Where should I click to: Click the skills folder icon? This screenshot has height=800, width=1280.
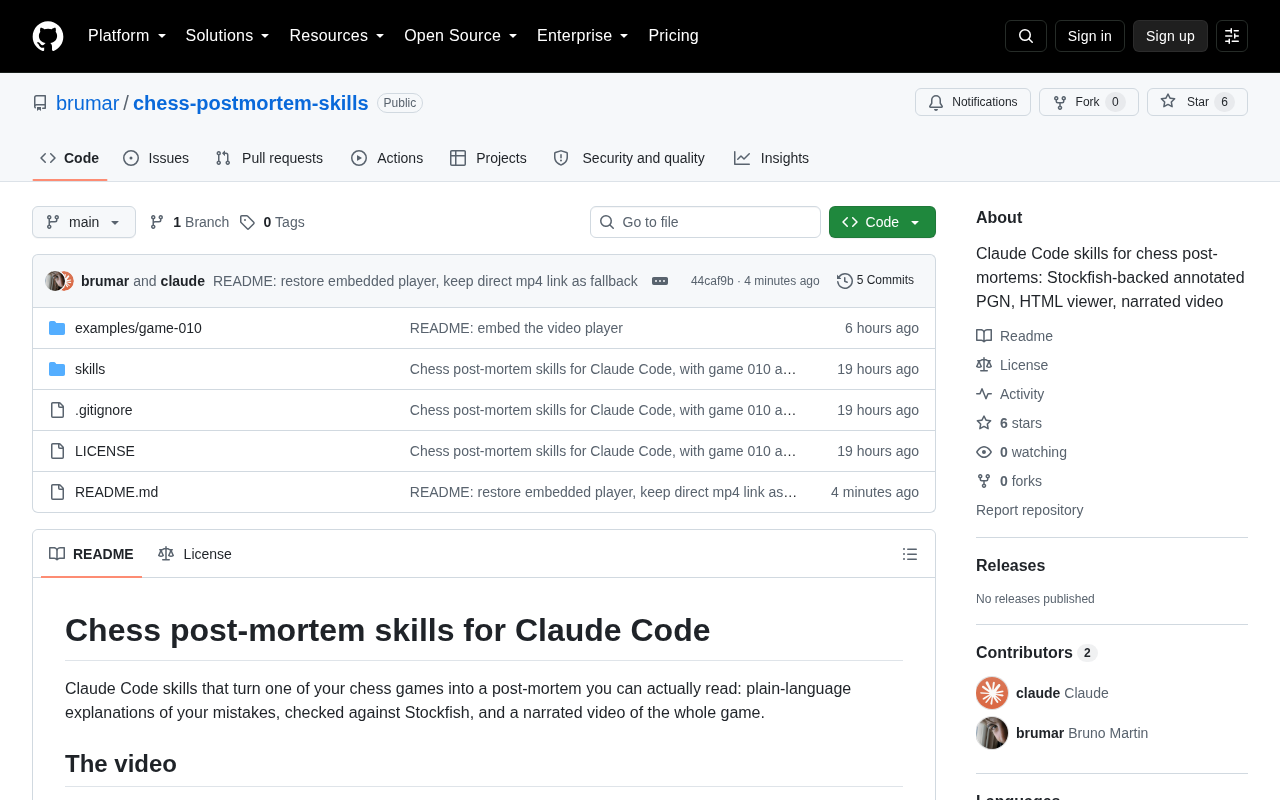pos(57,369)
